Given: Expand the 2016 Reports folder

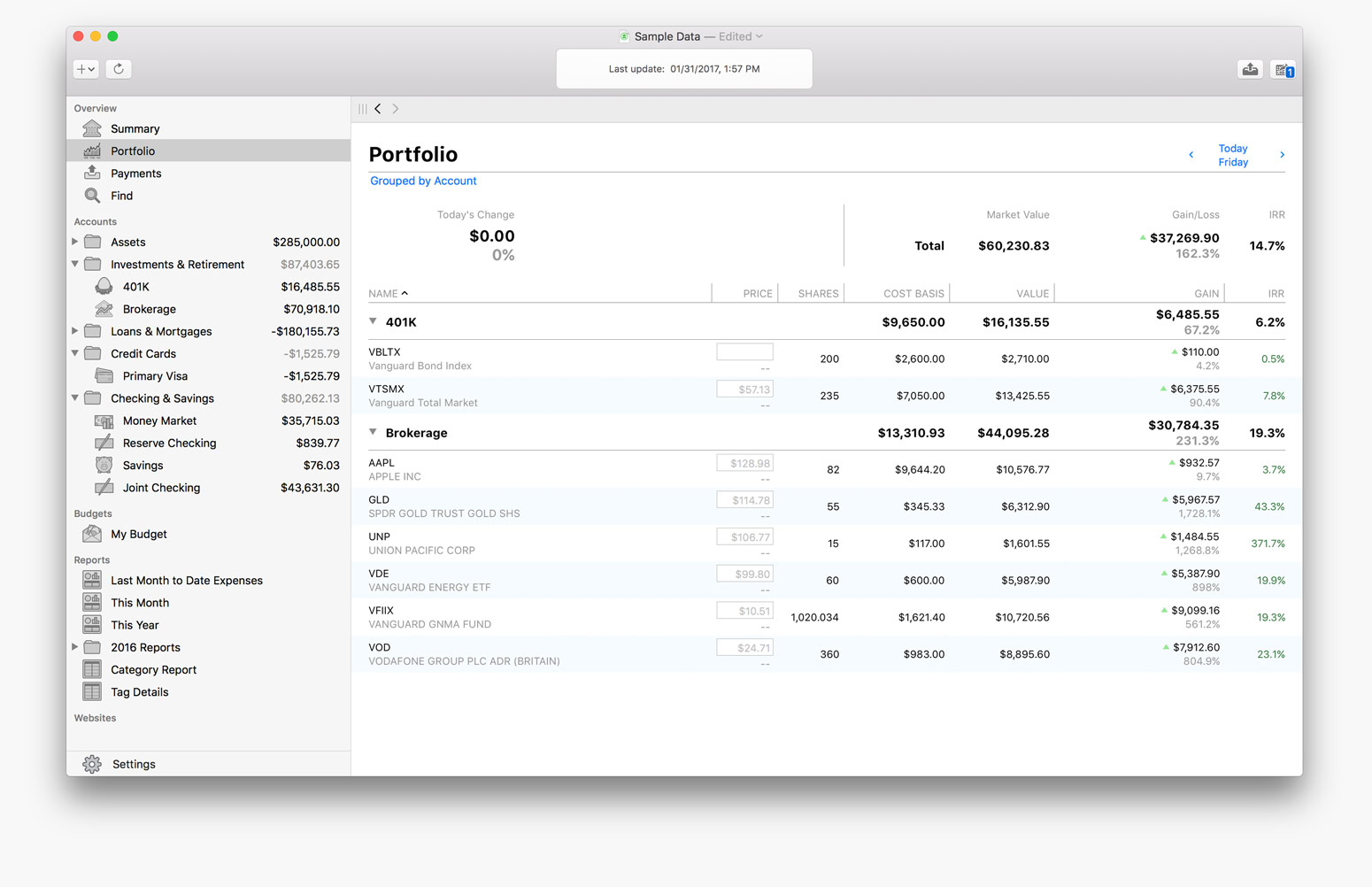Looking at the screenshot, I should point(75,647).
